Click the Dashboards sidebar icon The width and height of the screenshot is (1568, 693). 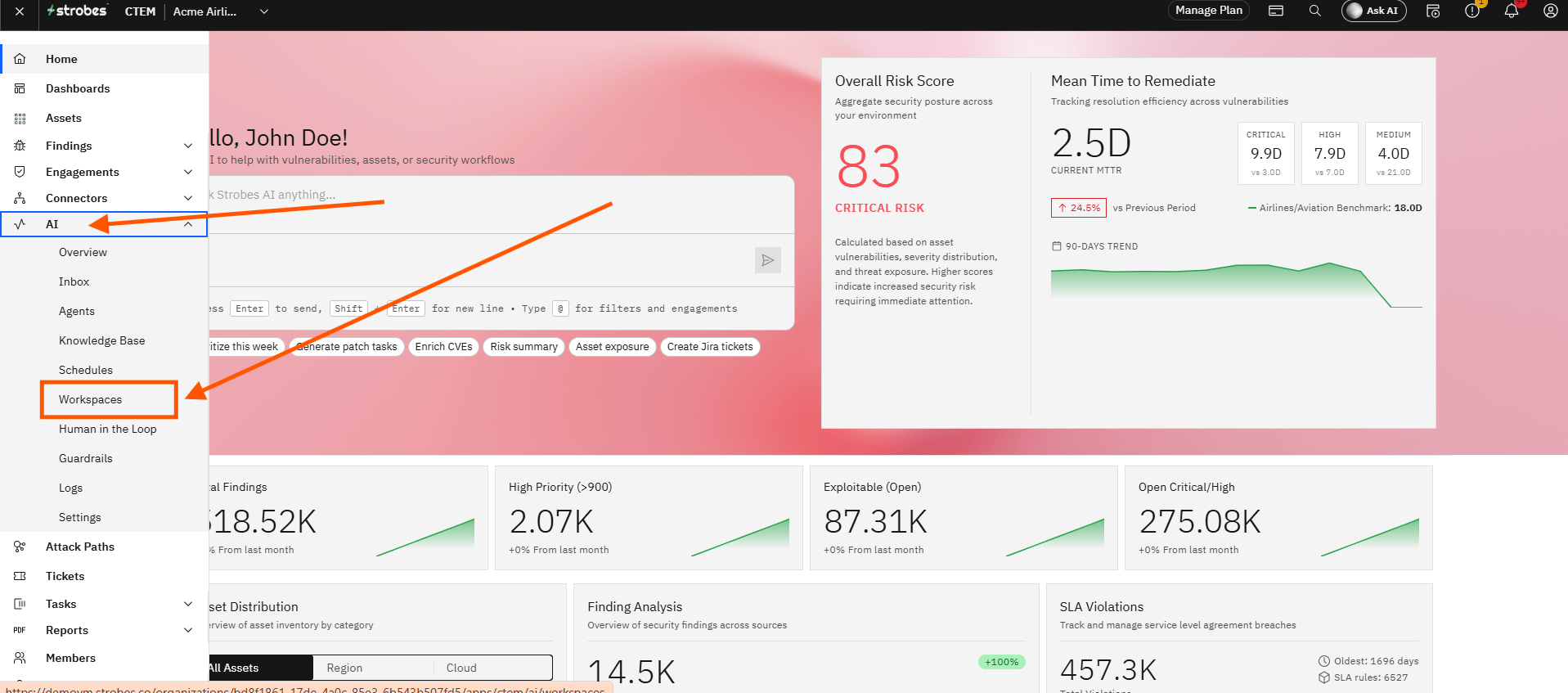click(x=20, y=88)
